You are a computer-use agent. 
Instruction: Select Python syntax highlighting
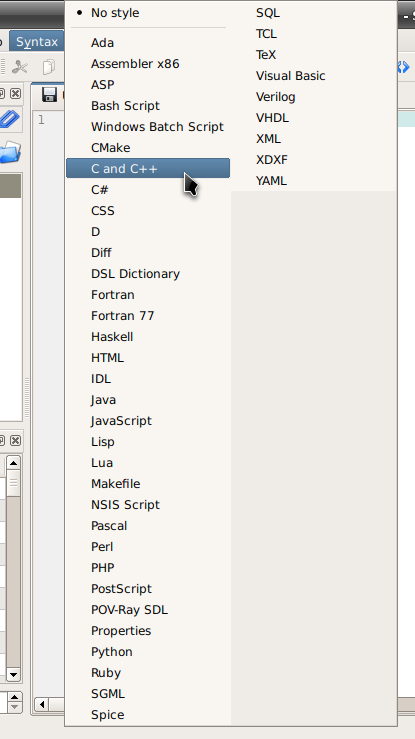(148, 652)
